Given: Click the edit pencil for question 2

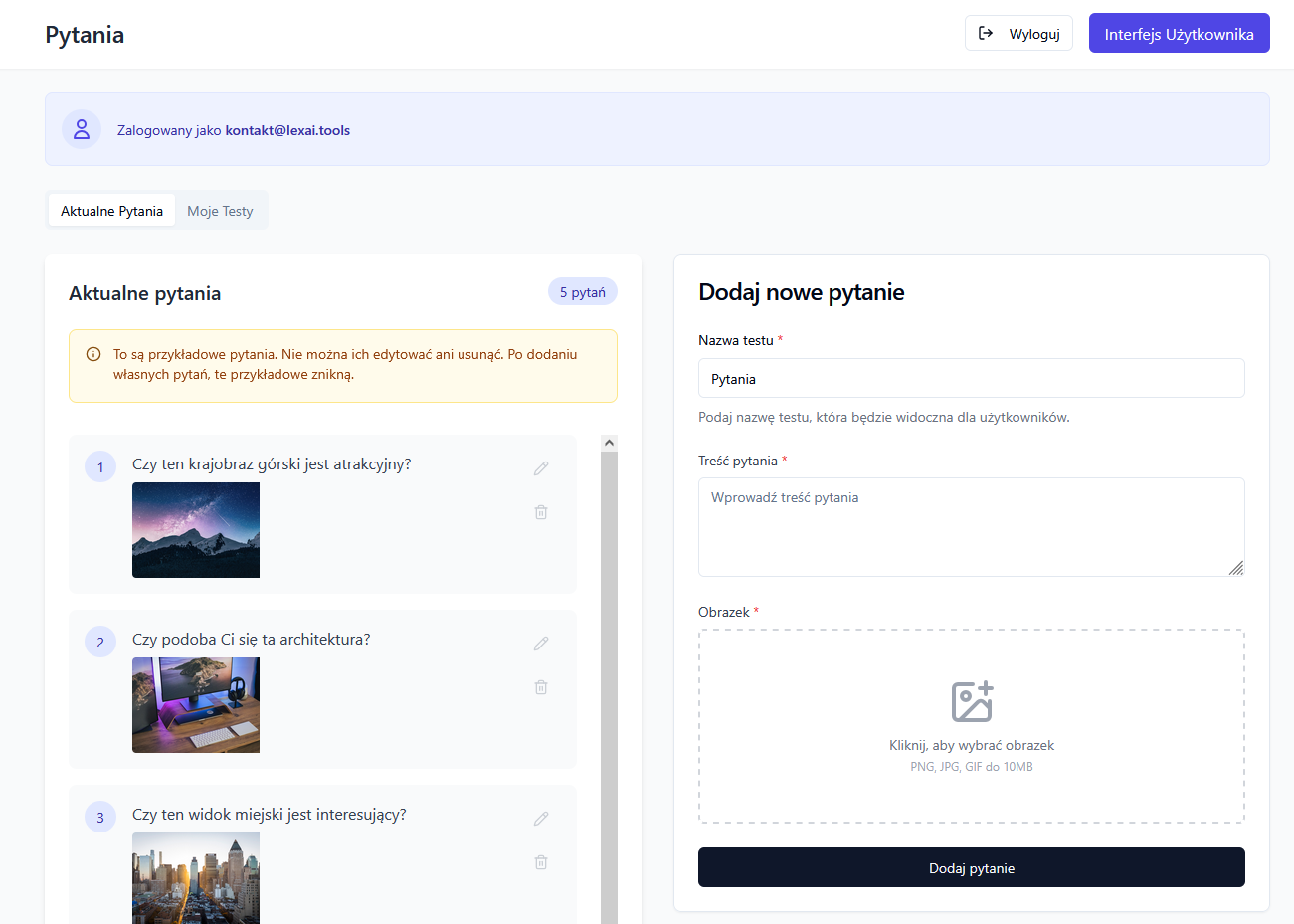Looking at the screenshot, I should pyautogui.click(x=541, y=644).
